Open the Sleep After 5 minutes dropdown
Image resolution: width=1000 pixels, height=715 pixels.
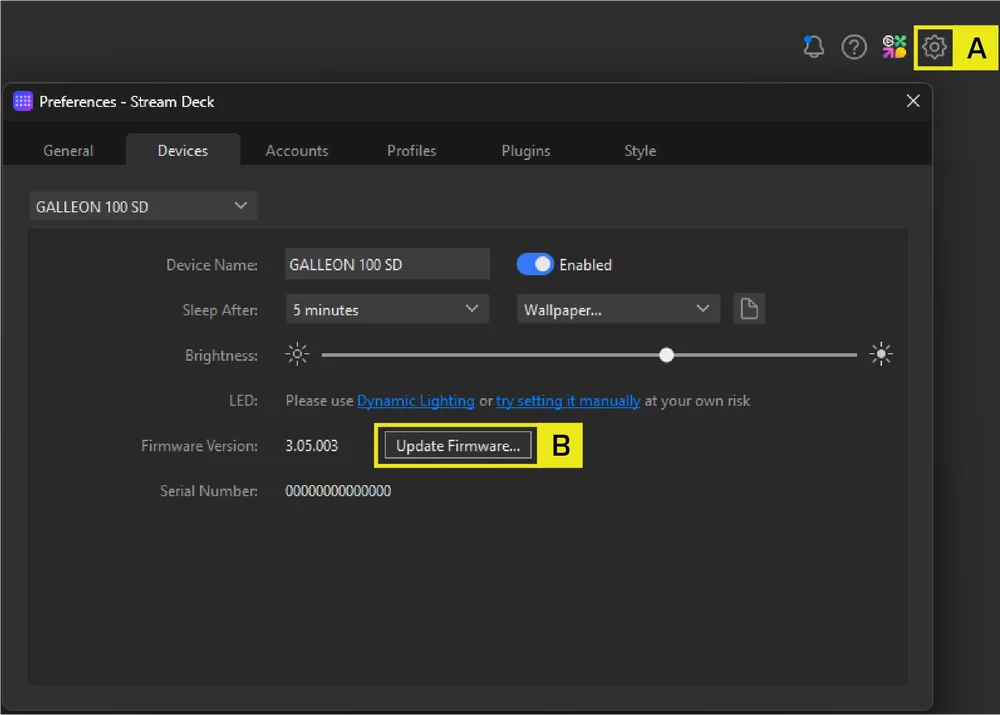click(x=387, y=310)
